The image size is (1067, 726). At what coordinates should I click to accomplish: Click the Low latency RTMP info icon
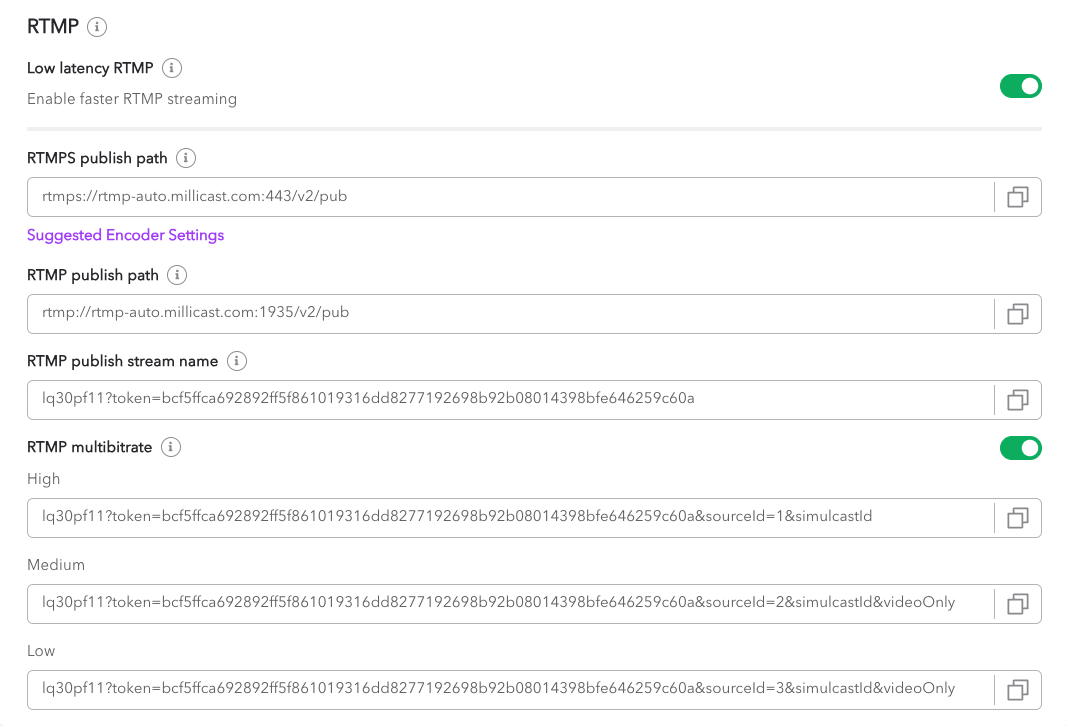pyautogui.click(x=172, y=68)
